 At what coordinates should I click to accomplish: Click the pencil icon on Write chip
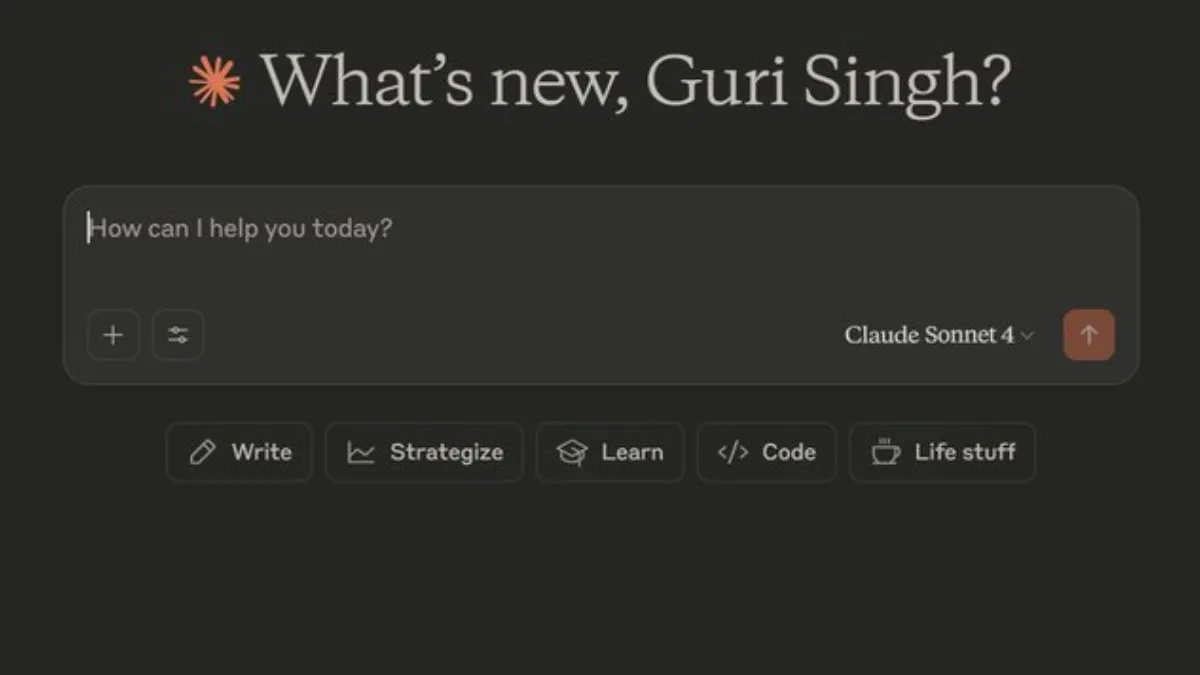click(x=203, y=453)
